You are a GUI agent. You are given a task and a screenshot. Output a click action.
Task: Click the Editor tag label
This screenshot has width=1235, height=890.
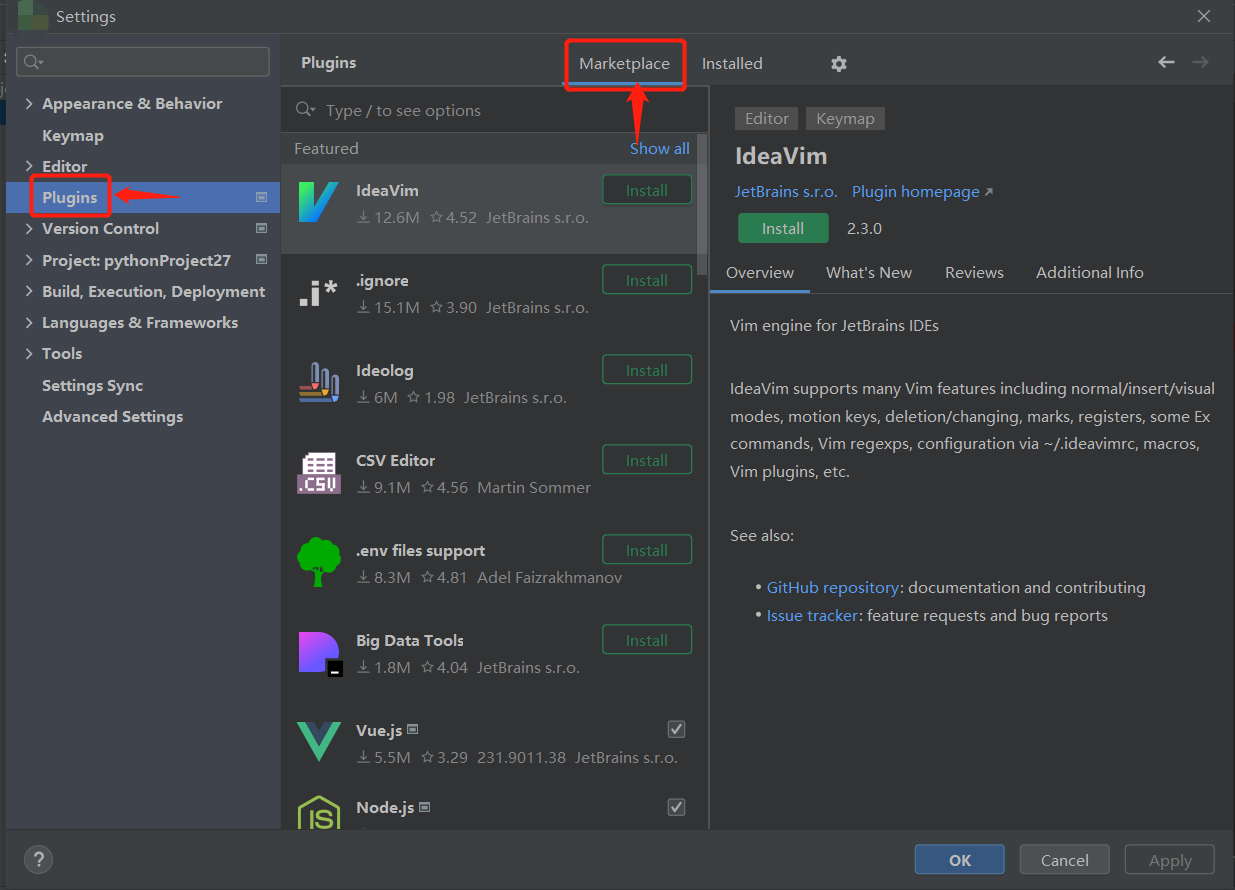pos(767,119)
